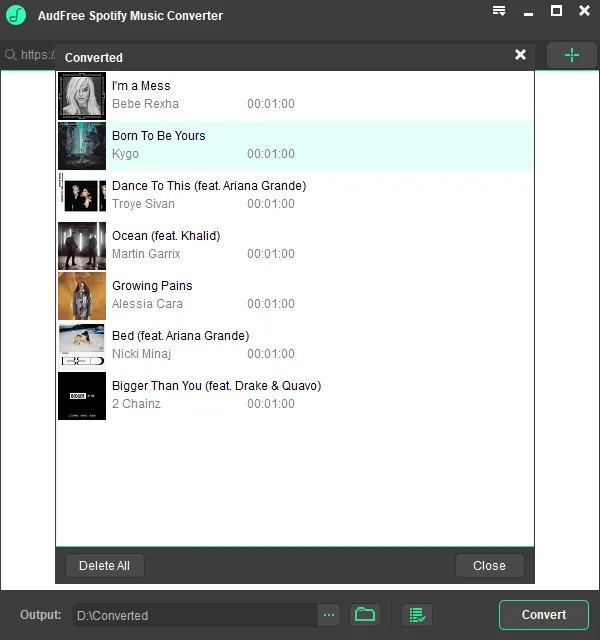Browse output path with three-dots button
The width and height of the screenshot is (600, 640).
click(330, 614)
